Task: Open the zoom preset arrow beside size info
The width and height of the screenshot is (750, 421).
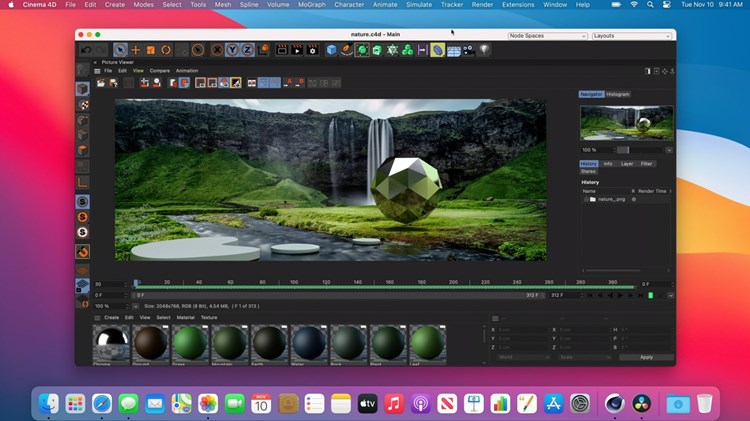Action: (x=135, y=306)
